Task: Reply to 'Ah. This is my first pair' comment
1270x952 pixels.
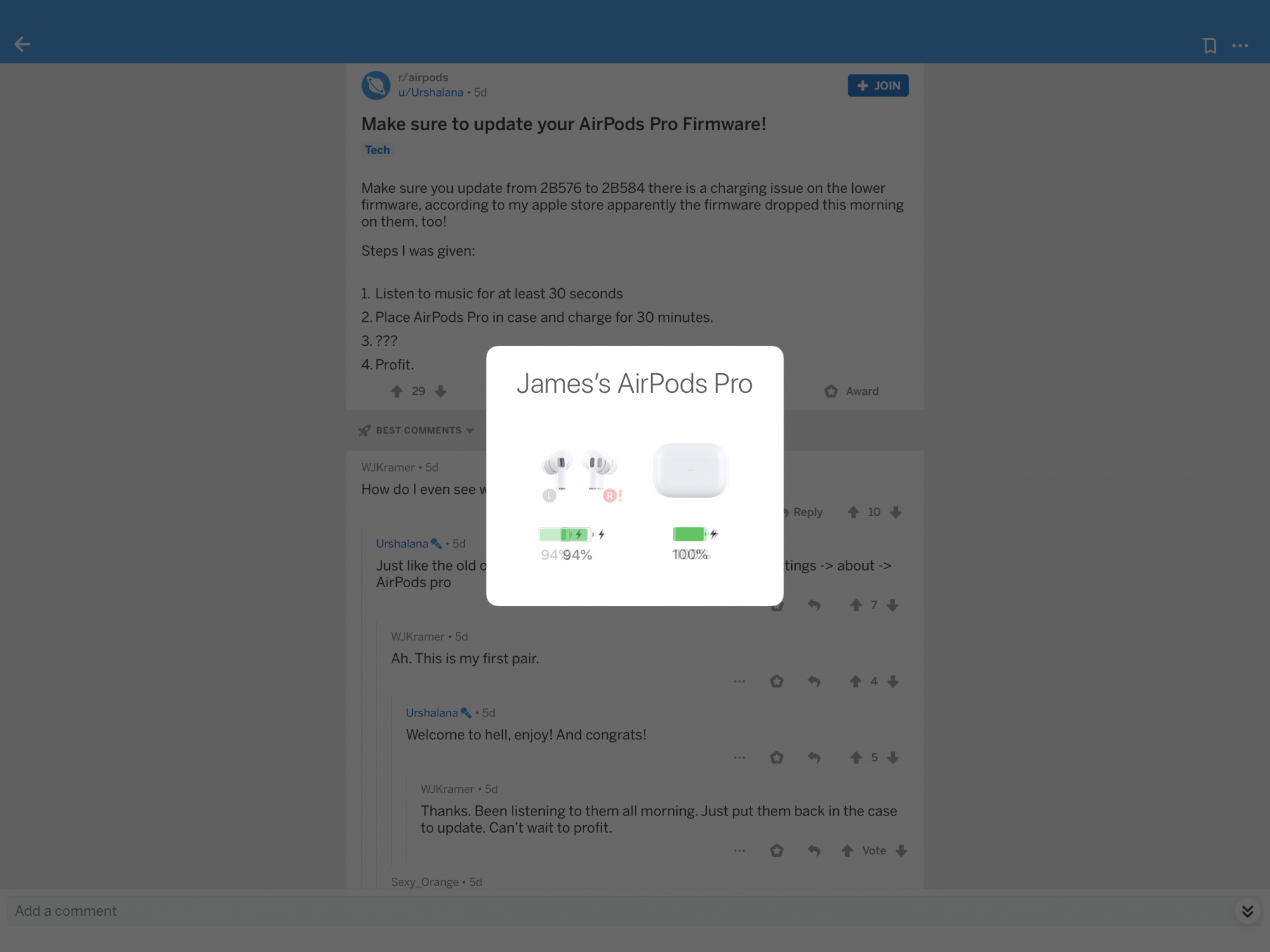Action: 814,682
